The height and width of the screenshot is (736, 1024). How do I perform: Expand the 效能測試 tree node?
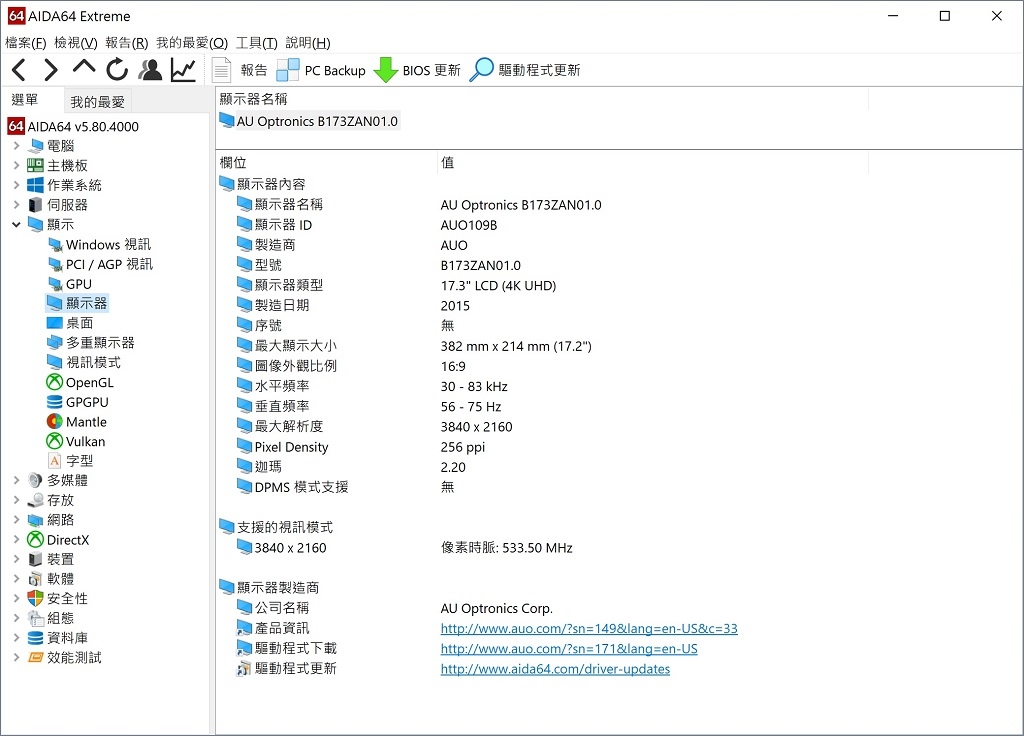[16, 658]
